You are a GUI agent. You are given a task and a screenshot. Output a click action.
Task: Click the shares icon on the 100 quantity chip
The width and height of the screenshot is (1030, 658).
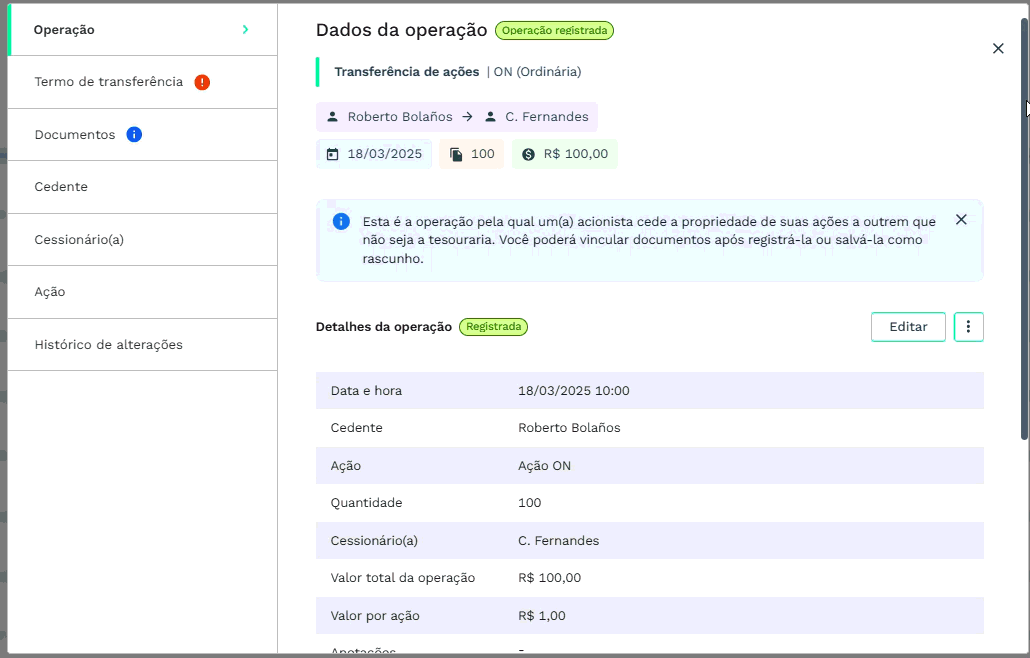pos(456,153)
